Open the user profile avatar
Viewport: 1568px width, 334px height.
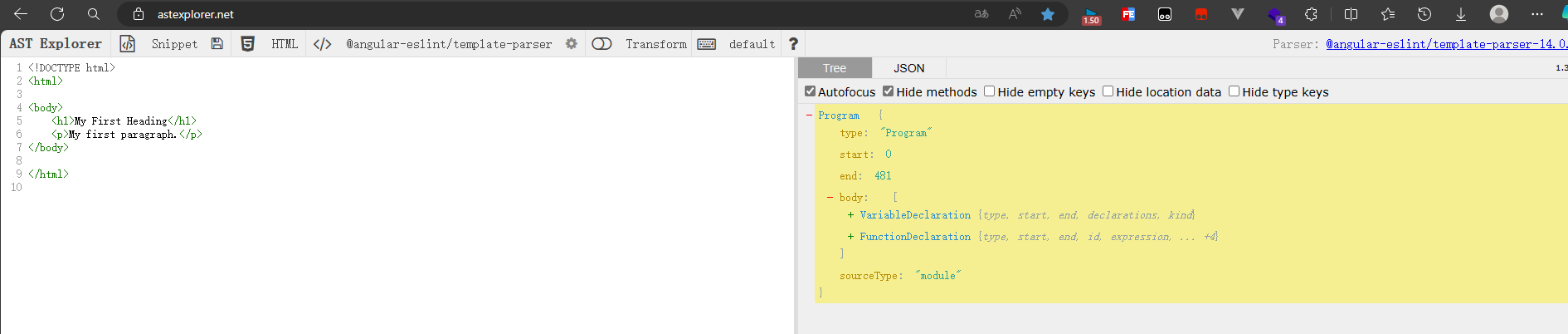pos(1499,14)
